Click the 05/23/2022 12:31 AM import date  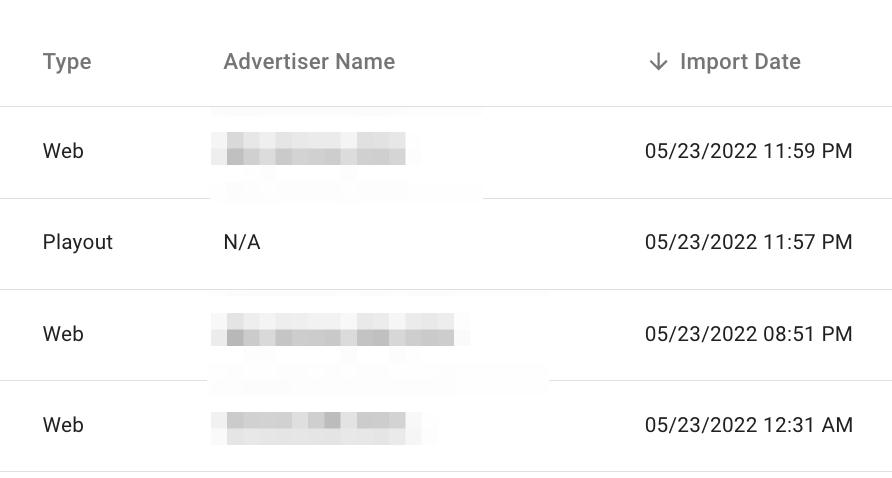[x=748, y=425]
